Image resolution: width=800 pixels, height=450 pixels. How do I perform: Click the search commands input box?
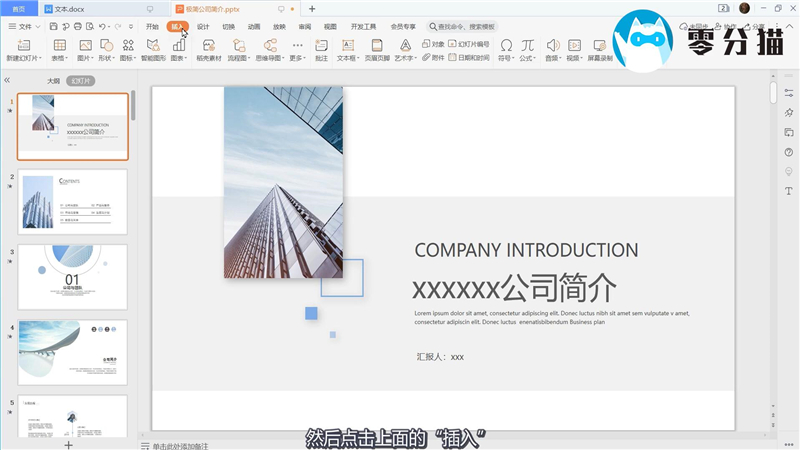(x=466, y=26)
